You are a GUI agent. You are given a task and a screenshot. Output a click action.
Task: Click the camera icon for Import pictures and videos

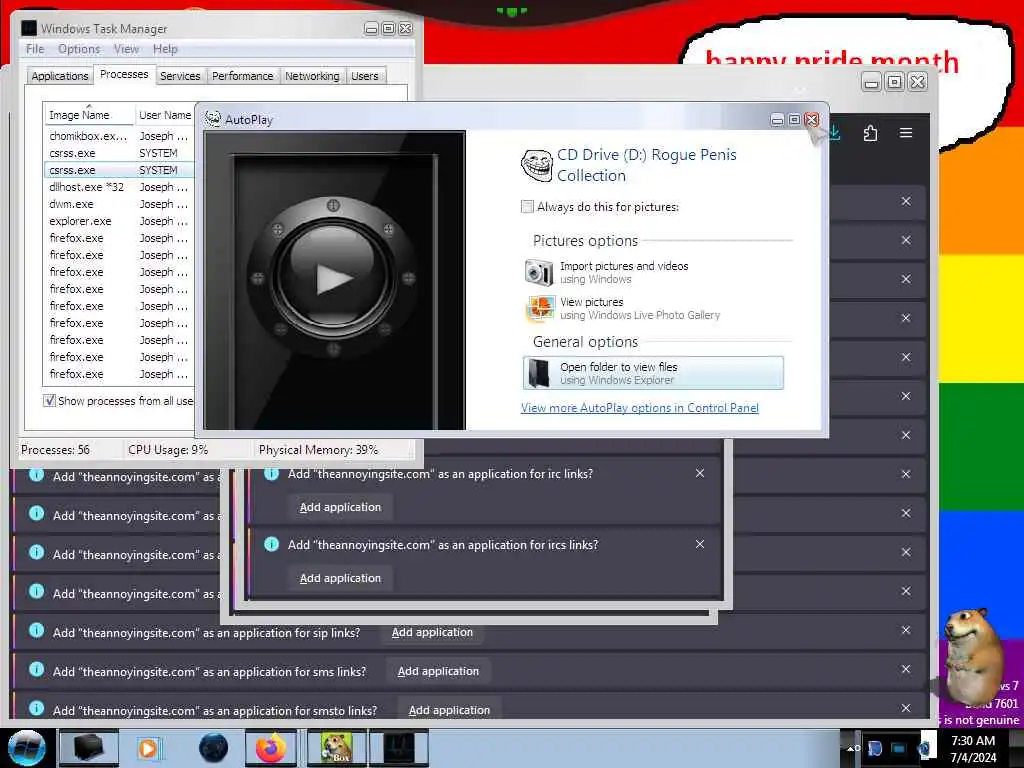(539, 272)
